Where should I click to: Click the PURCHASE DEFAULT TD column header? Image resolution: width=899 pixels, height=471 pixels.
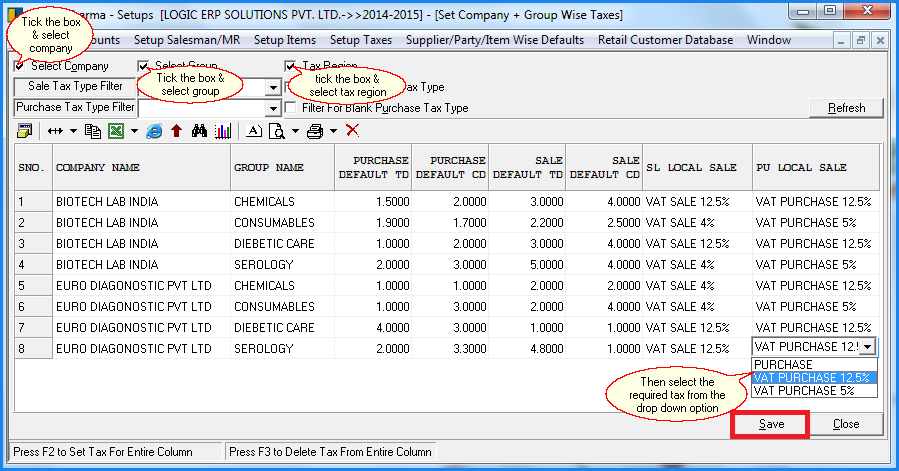(x=373, y=168)
